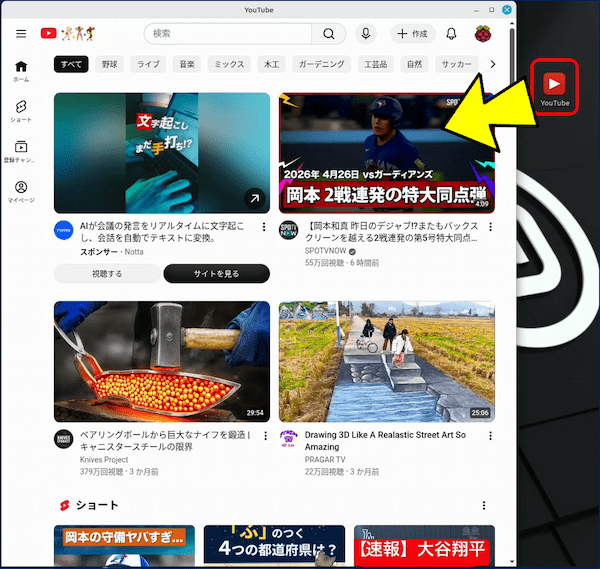Open Subscriptions in the sidebar
Viewport: 600px width, 569px height.
tap(21, 151)
